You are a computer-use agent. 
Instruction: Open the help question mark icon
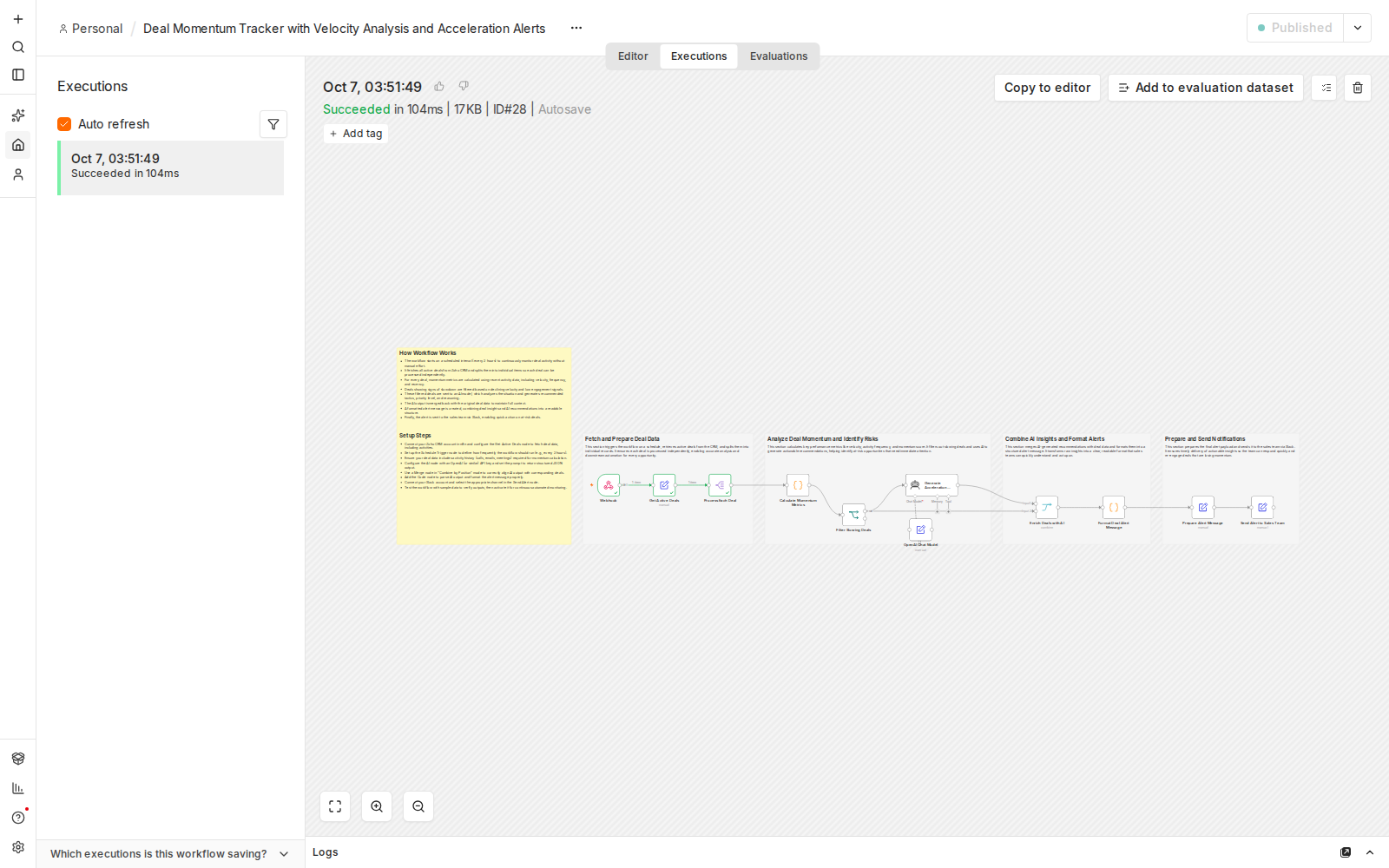click(18, 818)
